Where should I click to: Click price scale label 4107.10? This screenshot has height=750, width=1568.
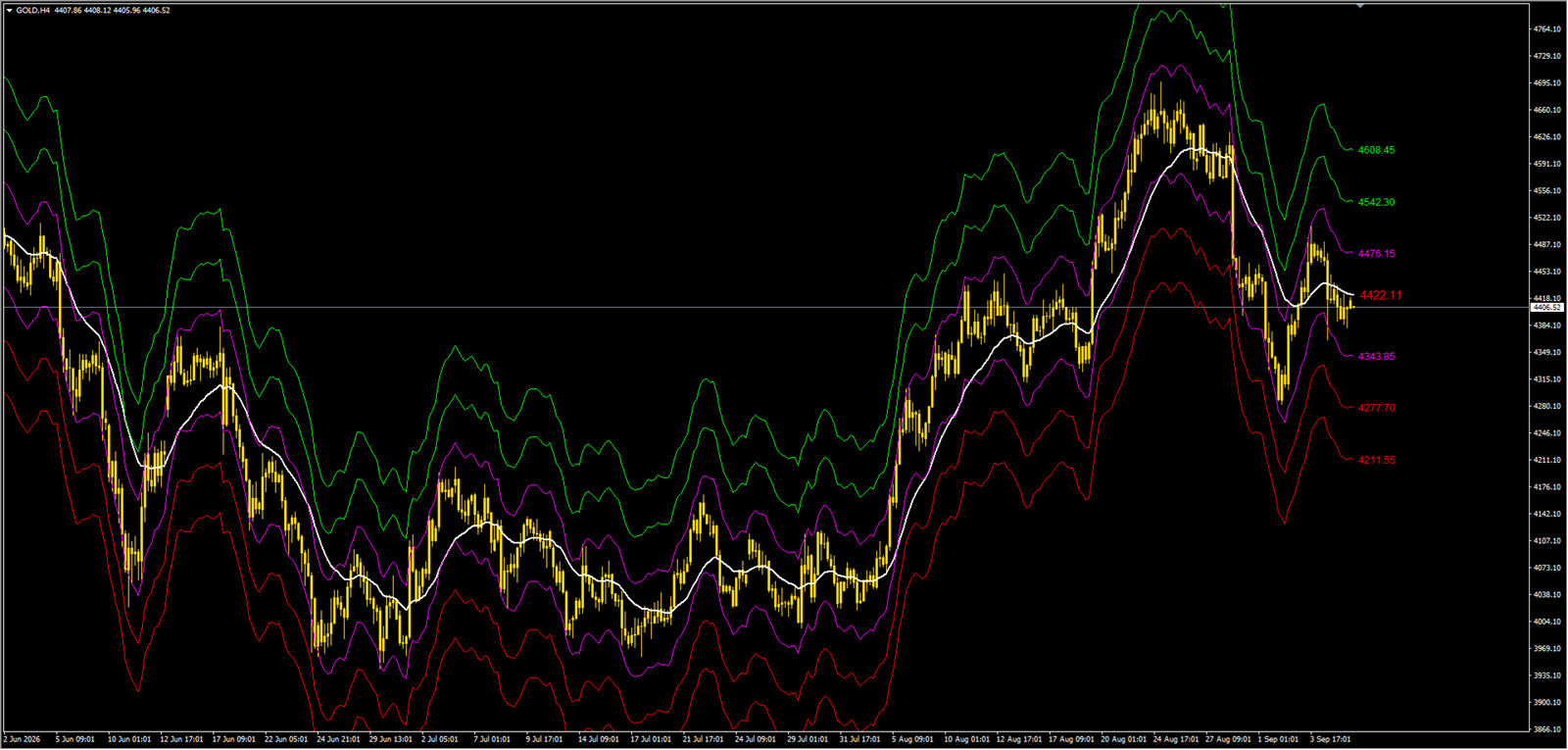1547,541
